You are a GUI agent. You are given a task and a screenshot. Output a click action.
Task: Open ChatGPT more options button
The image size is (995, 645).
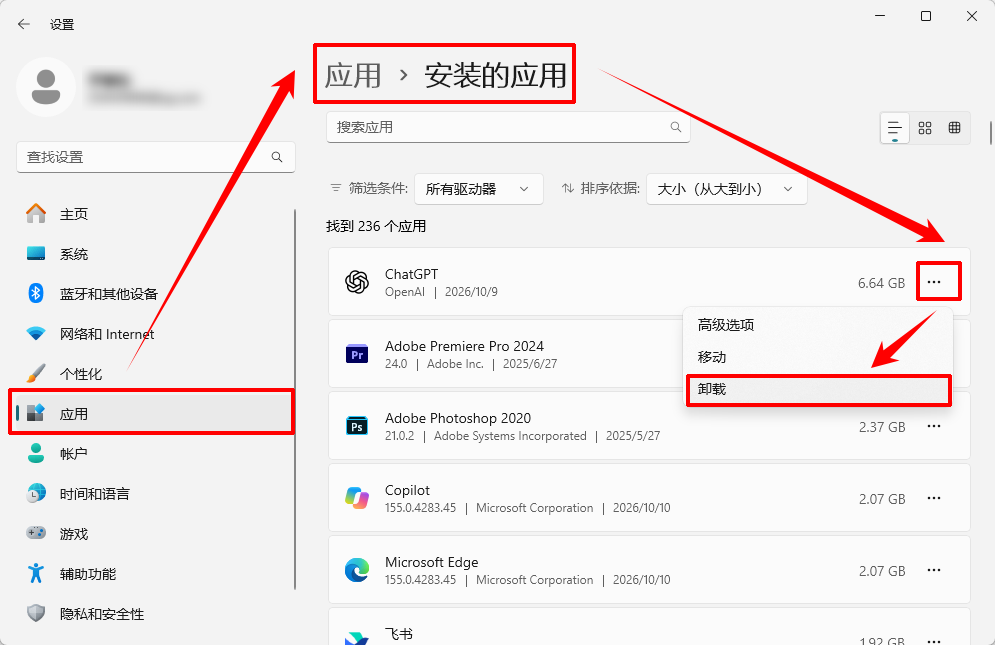[x=934, y=282]
